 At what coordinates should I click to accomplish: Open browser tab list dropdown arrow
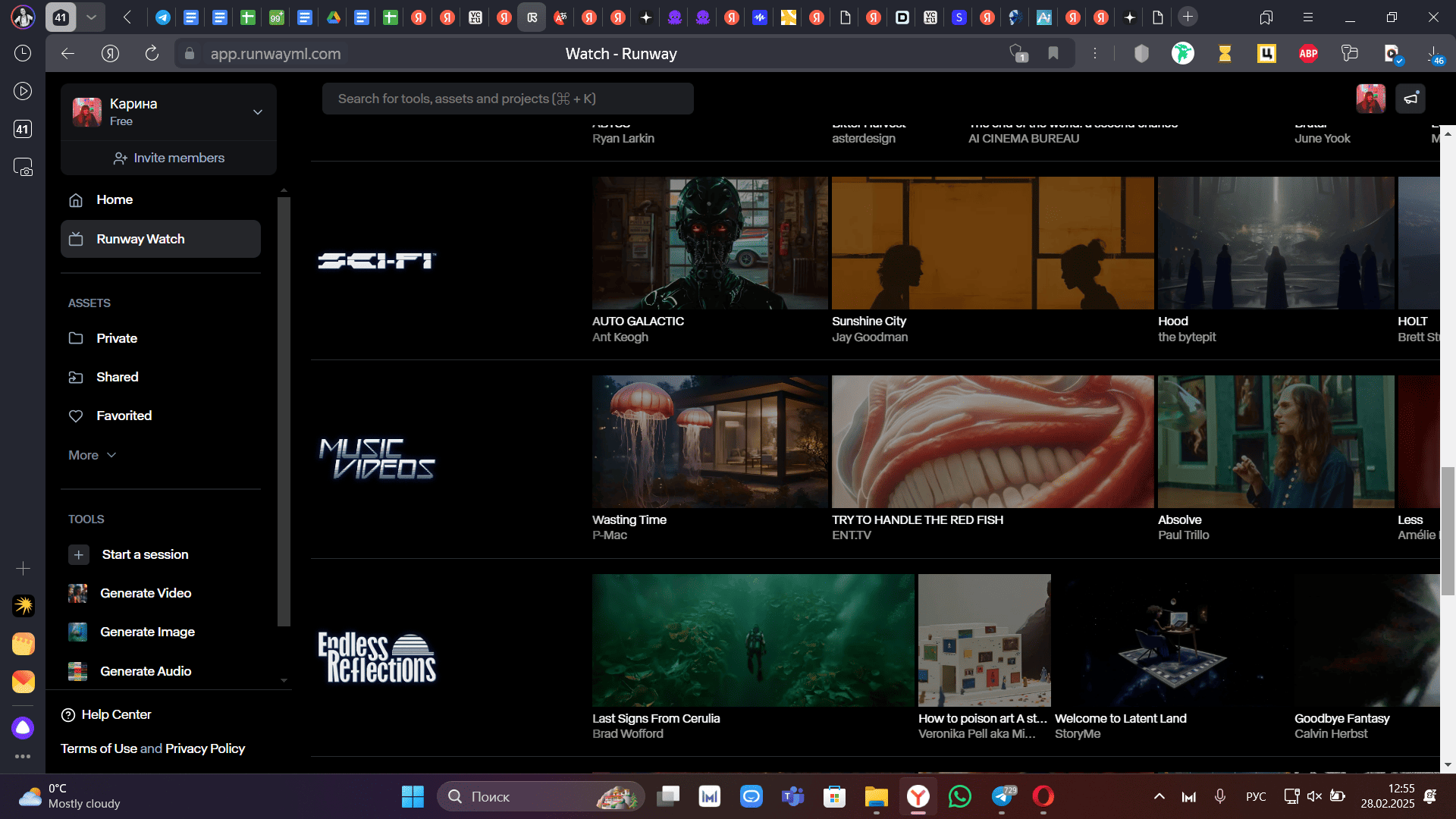[91, 17]
